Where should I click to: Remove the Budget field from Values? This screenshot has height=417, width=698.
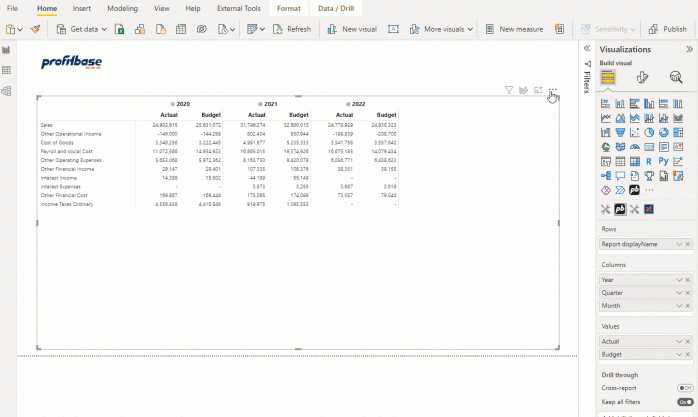tap(688, 355)
